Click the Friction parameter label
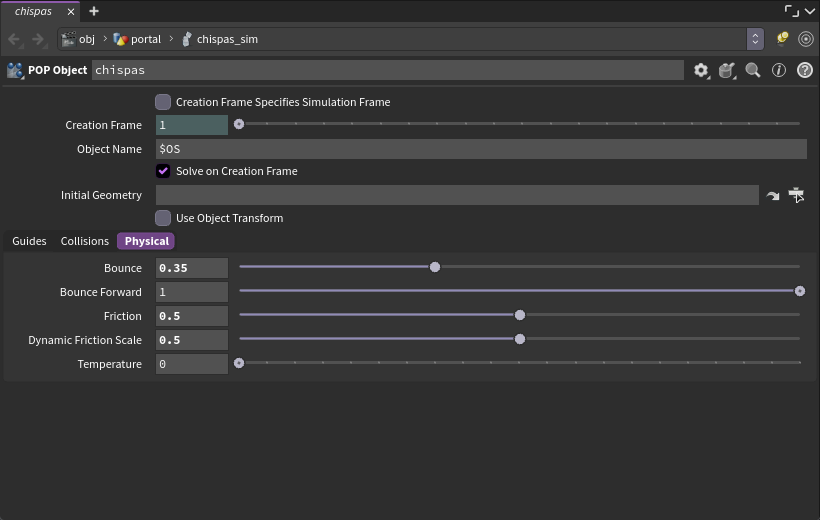The width and height of the screenshot is (820, 520). (123, 316)
